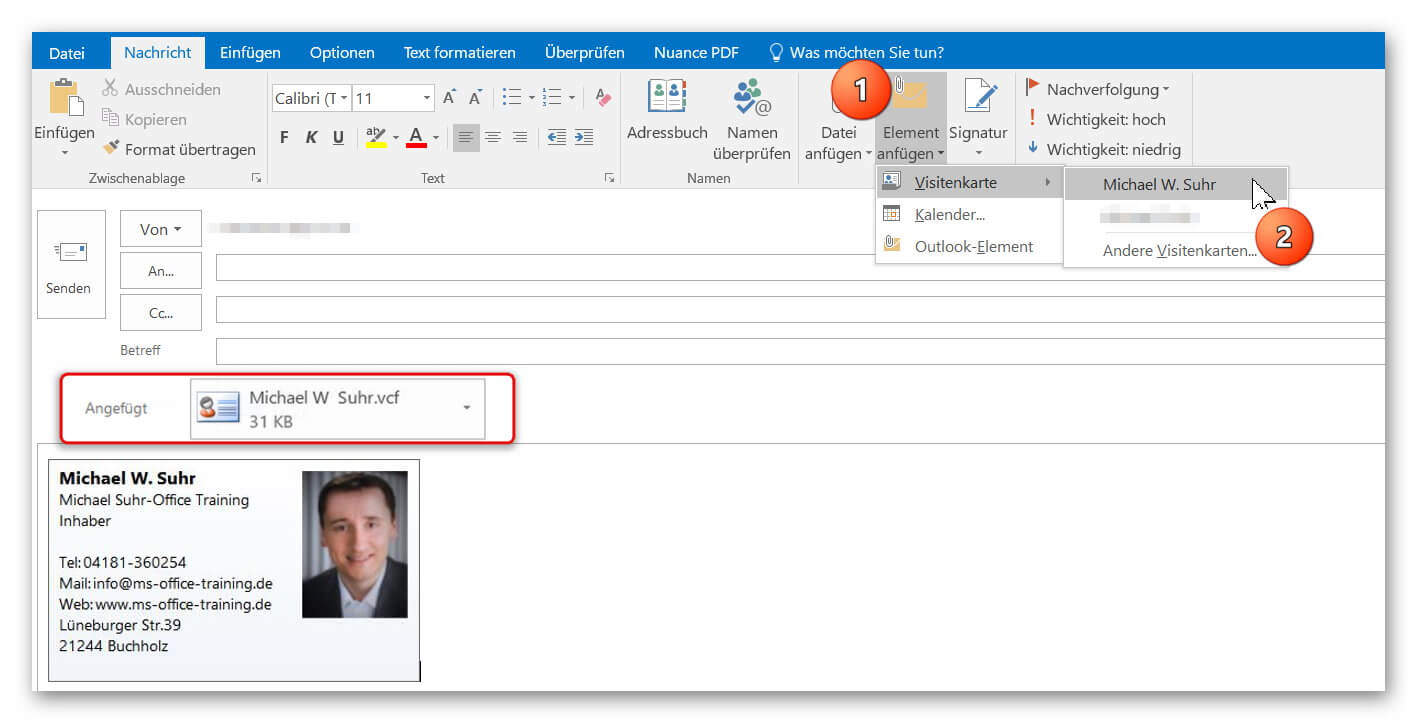
Task: Open the Überprüfen tab
Action: click(585, 53)
